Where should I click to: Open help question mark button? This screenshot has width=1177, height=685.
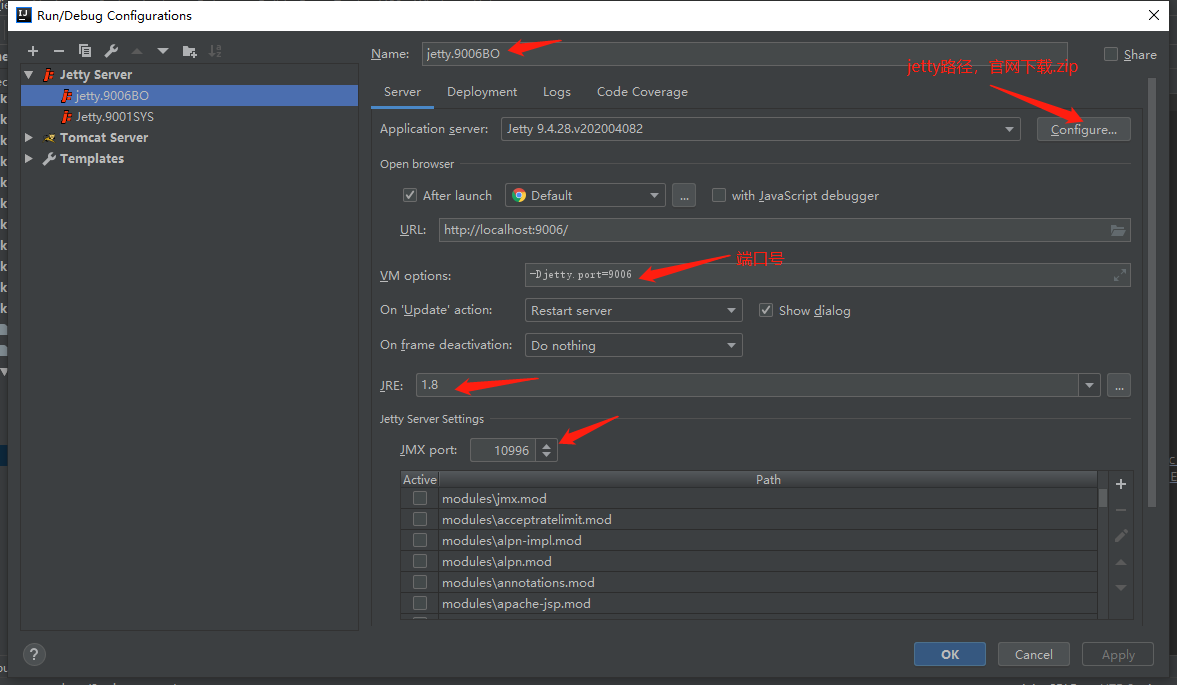click(34, 654)
